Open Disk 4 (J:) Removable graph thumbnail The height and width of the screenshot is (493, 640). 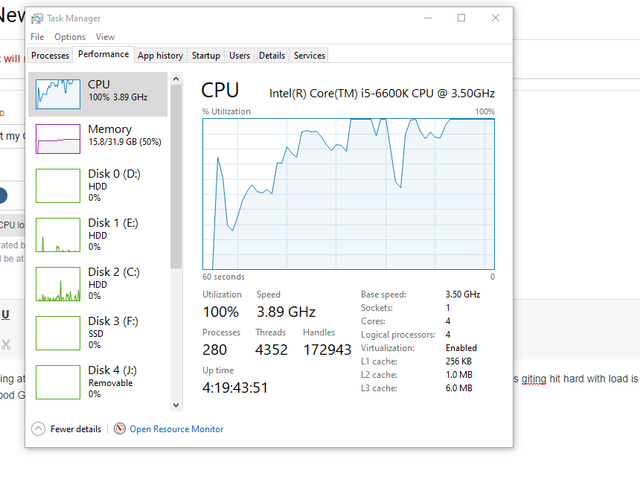point(58,382)
